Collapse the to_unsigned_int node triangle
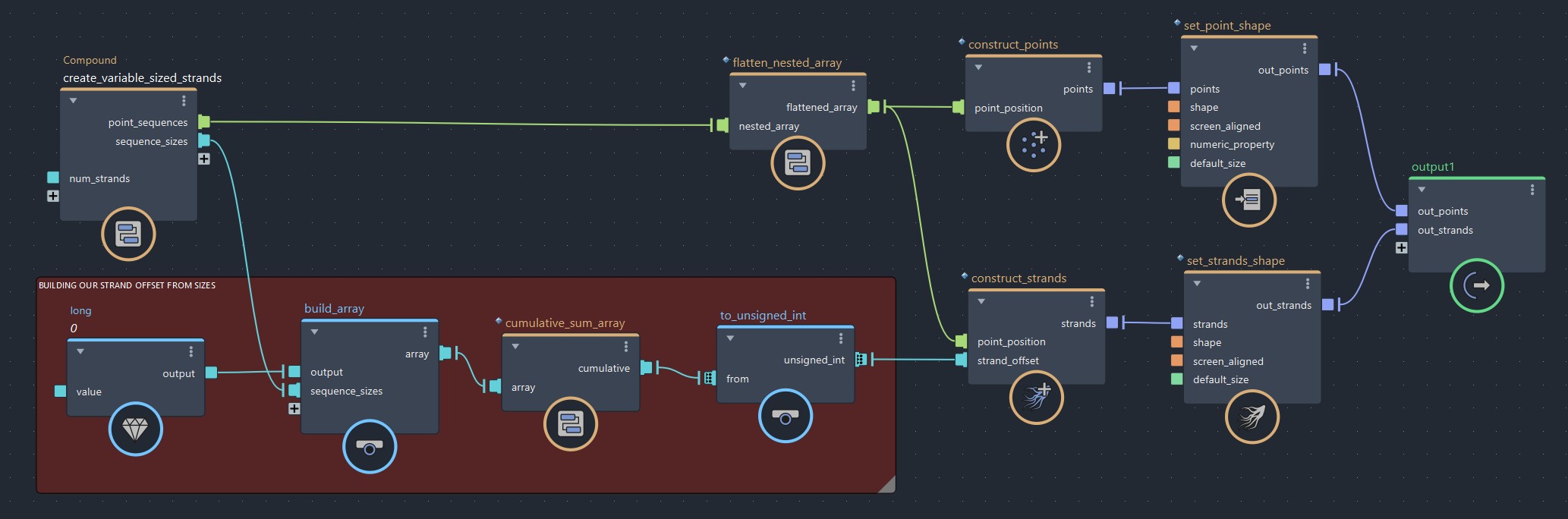The width and height of the screenshot is (1568, 519). pos(730,338)
